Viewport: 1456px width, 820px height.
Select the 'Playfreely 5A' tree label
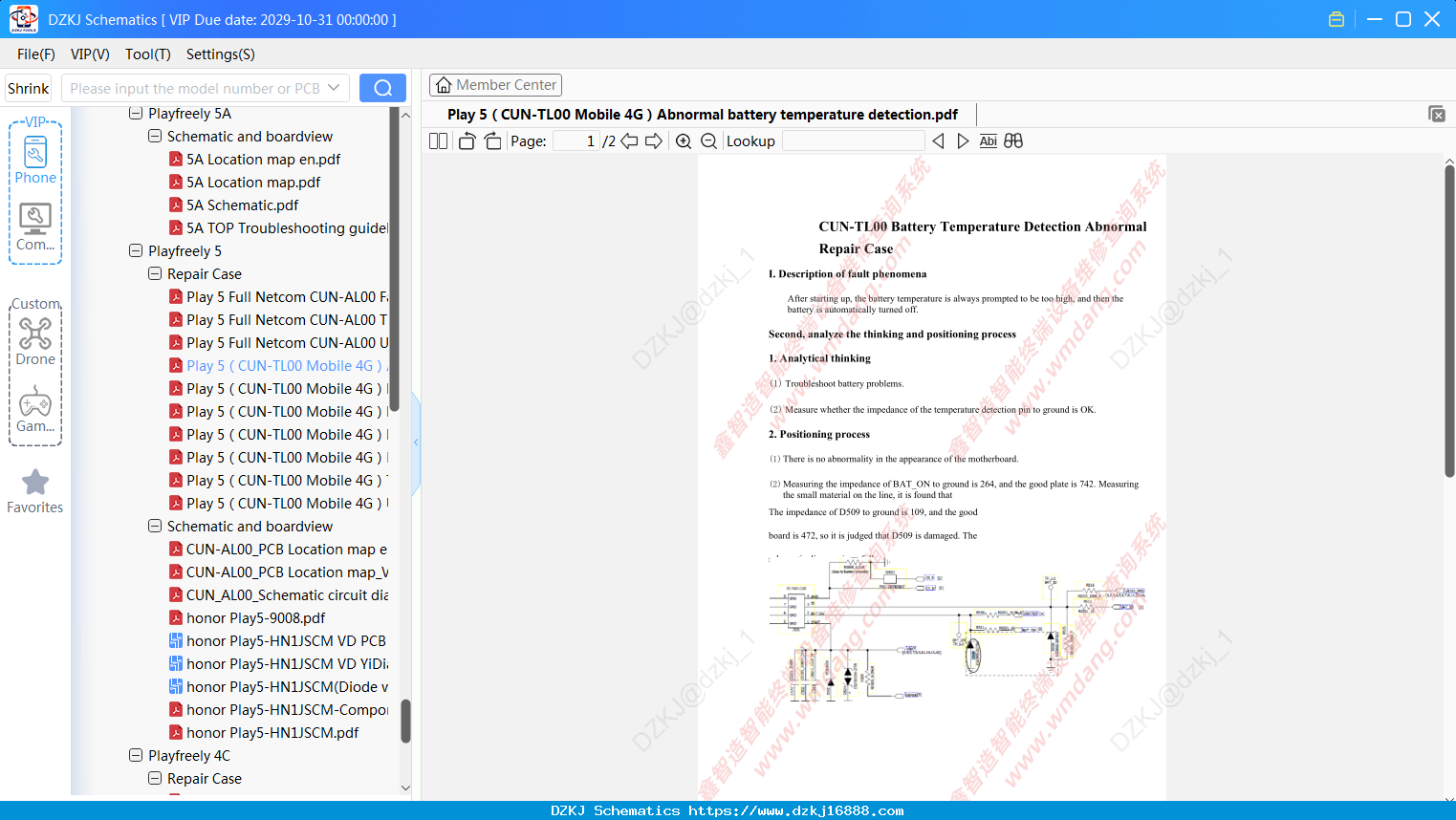[x=189, y=113]
